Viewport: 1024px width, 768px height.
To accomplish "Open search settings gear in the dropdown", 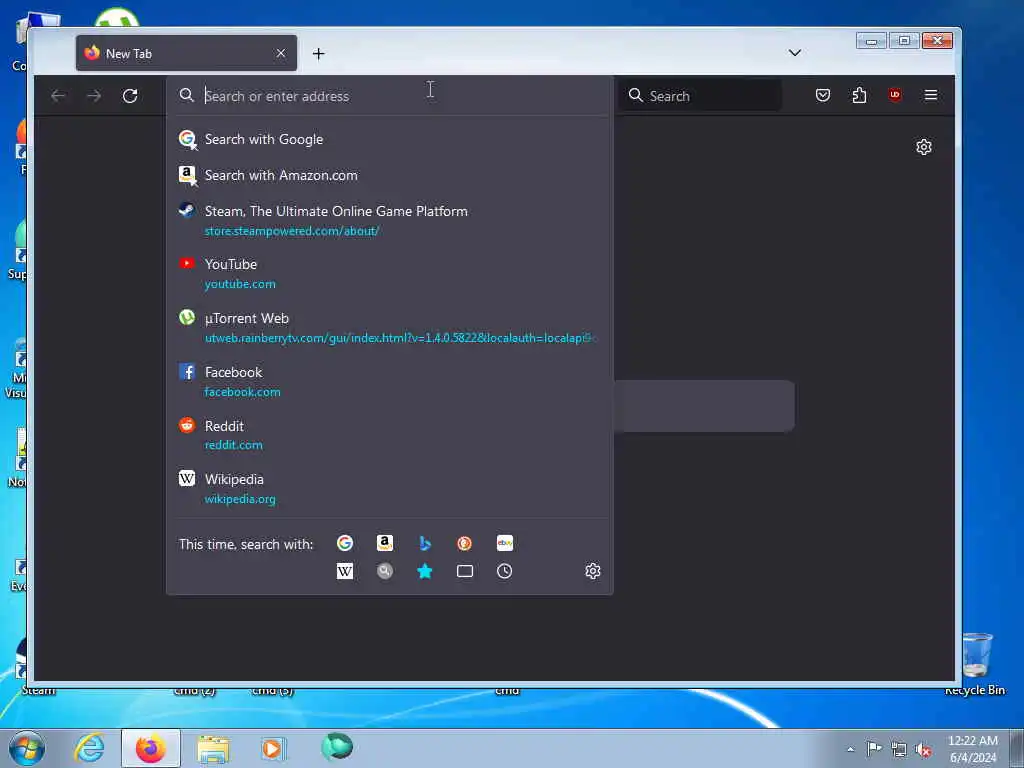I will [x=592, y=571].
